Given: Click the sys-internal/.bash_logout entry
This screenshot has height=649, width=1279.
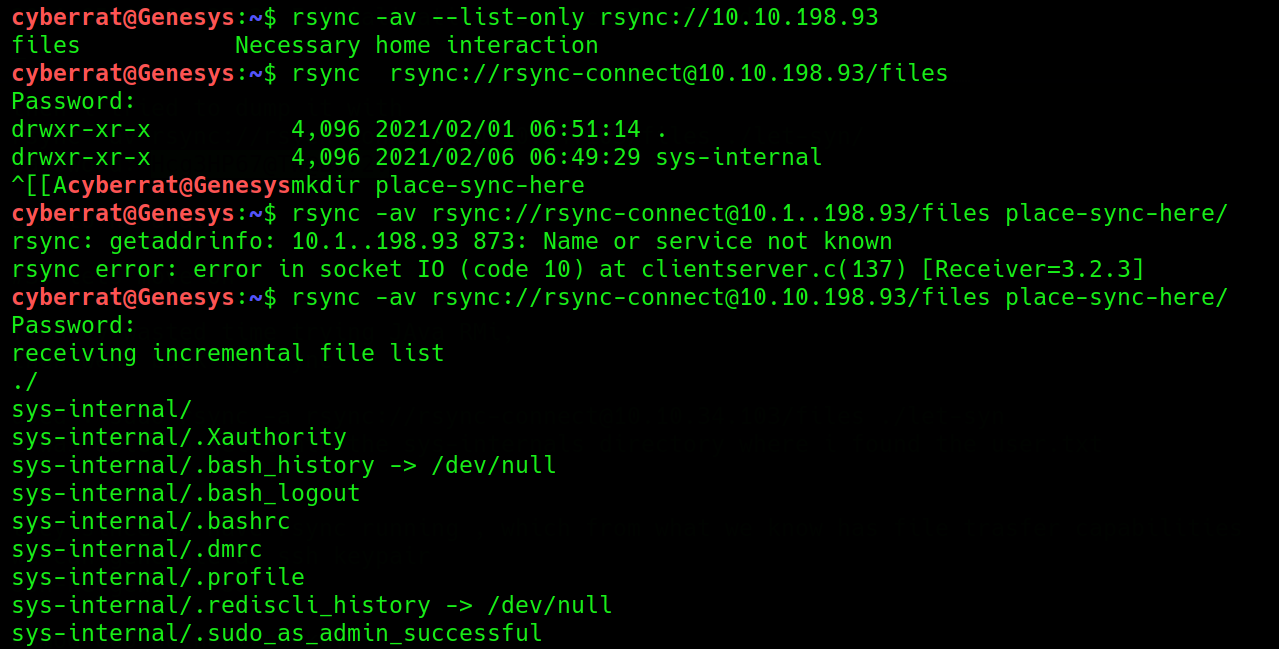Looking at the screenshot, I should click(185, 493).
